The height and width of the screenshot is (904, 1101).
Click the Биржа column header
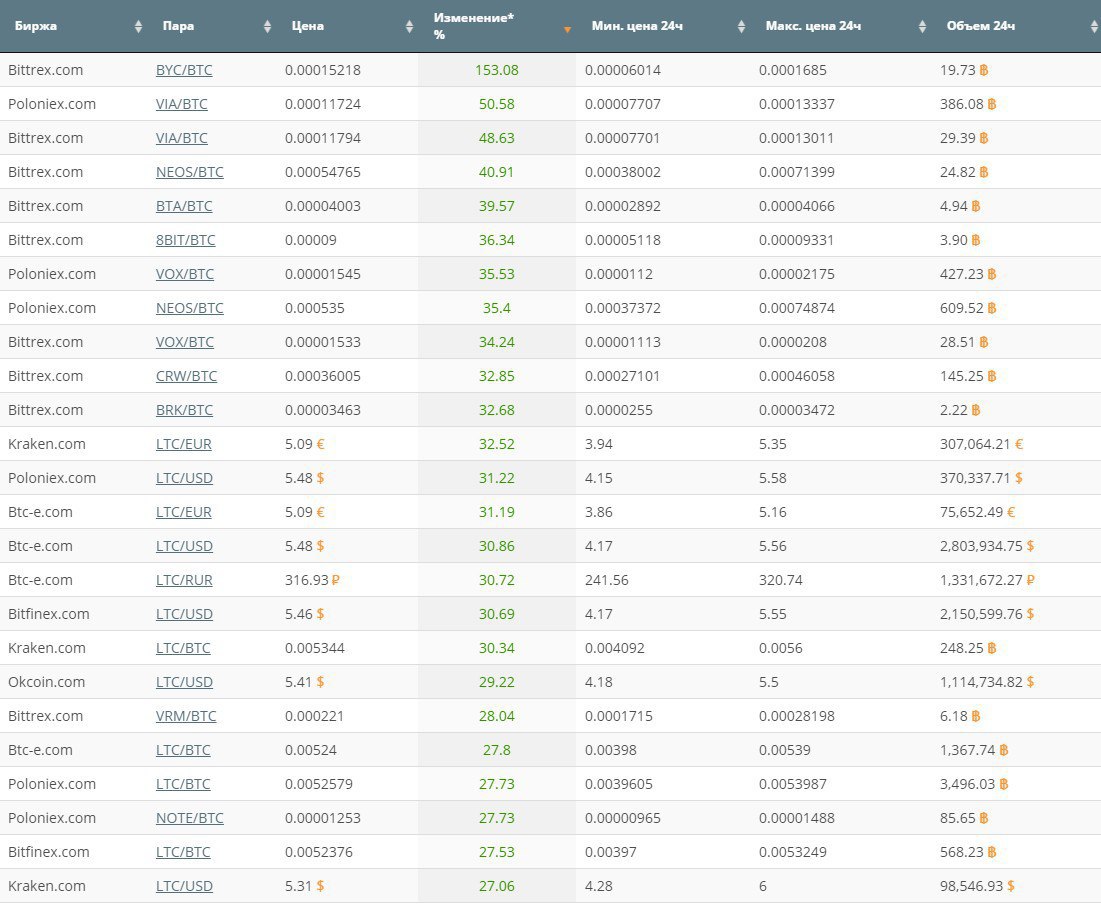36,26
